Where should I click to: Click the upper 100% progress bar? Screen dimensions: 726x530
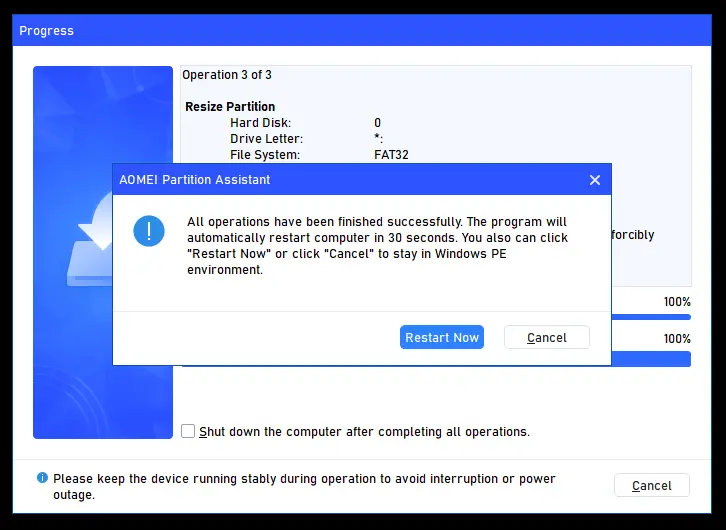point(651,317)
